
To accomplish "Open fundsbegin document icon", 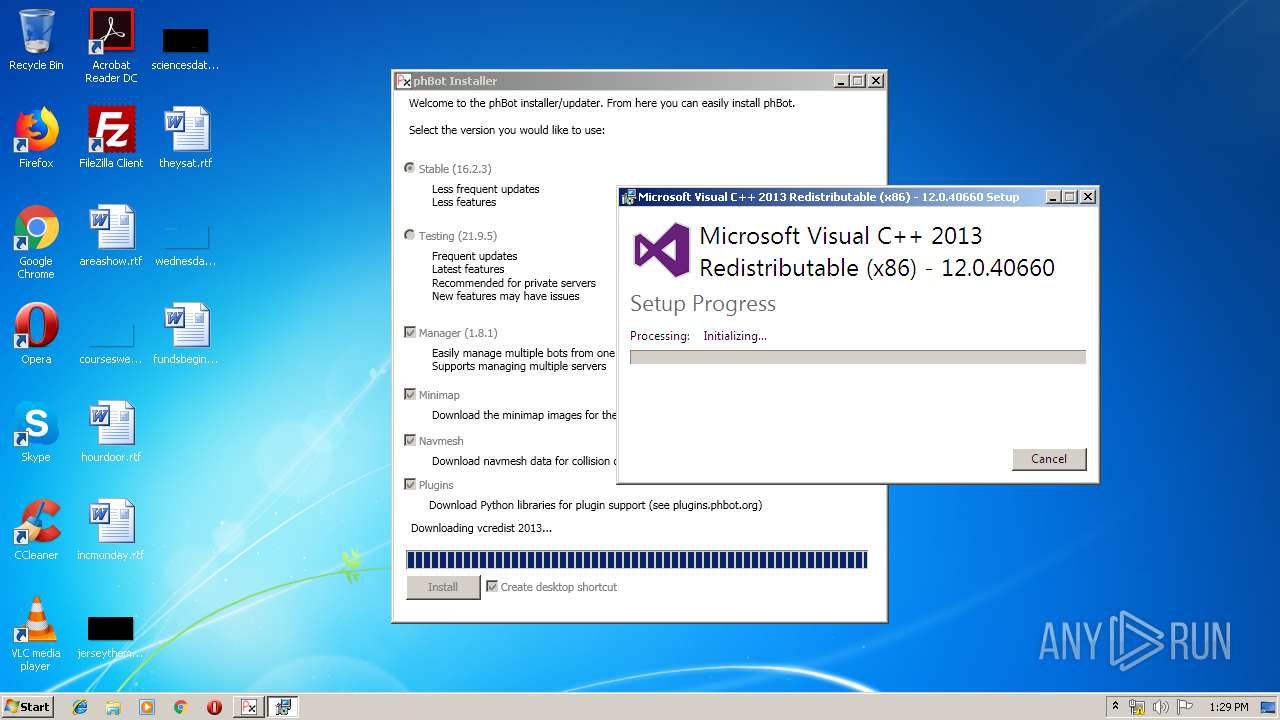I will [186, 334].
